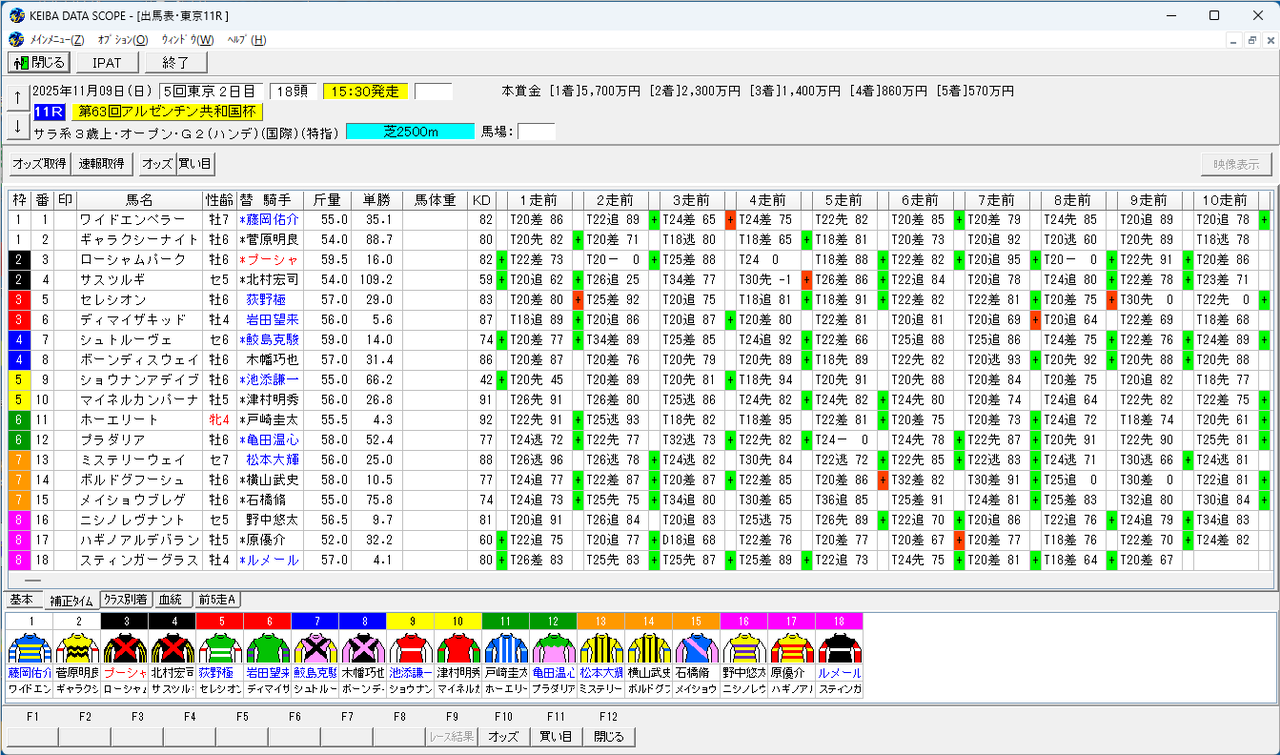
Task: Open the ウィンドウ(W) menu
Action: click(x=187, y=40)
